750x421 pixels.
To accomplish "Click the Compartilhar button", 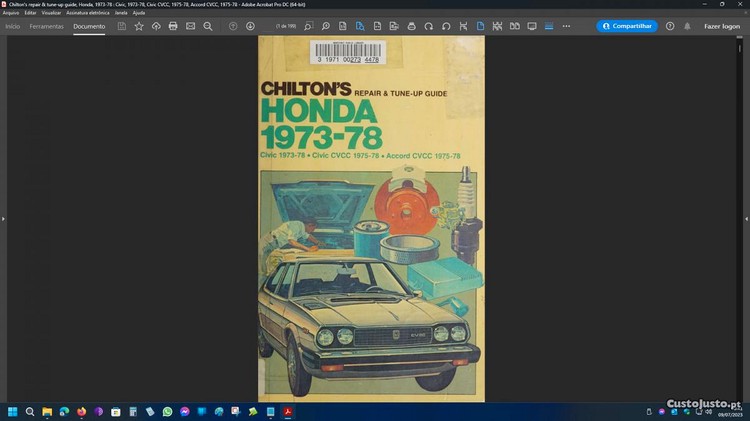I will 627,26.
